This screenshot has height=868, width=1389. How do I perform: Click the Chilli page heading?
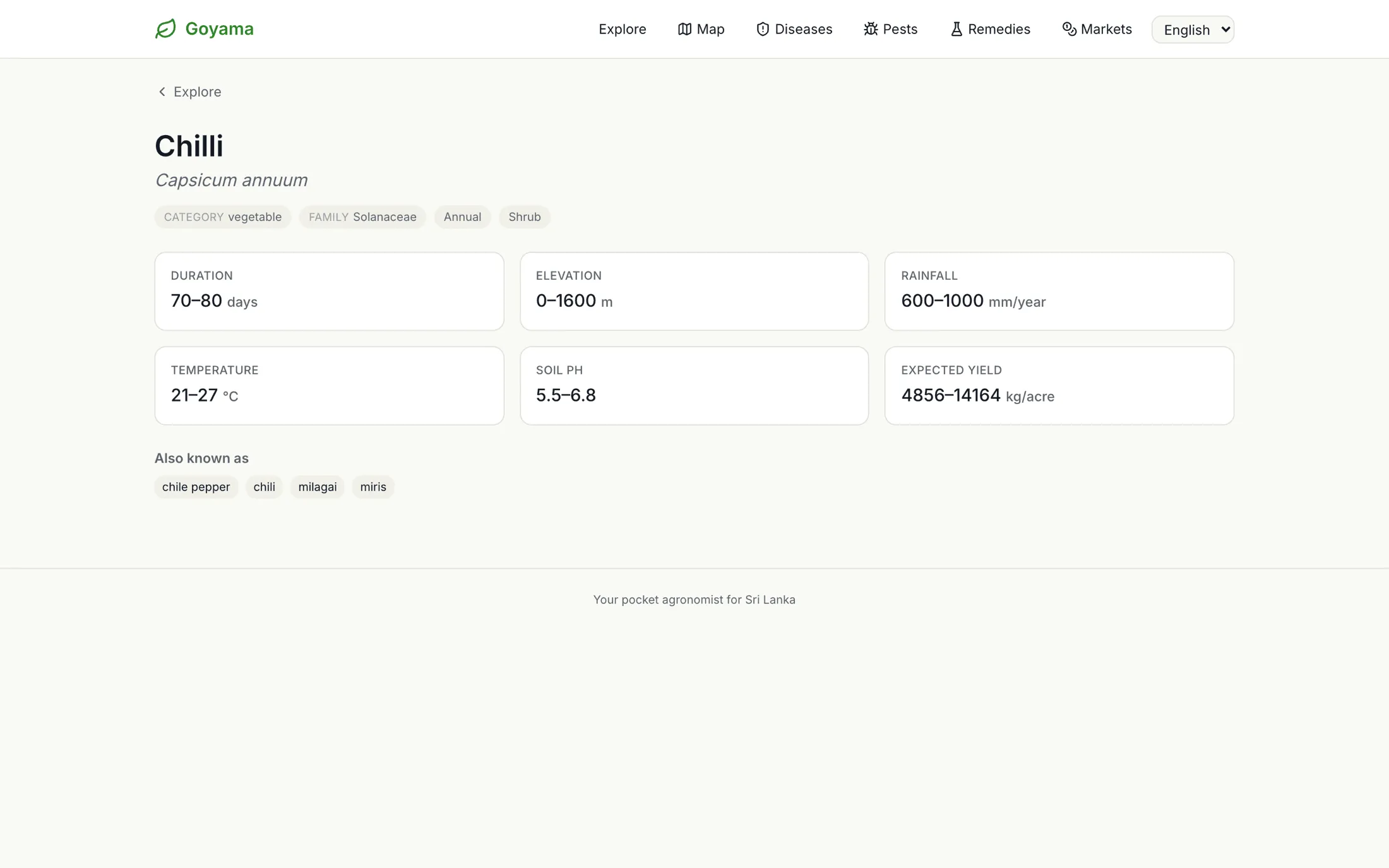click(x=189, y=146)
